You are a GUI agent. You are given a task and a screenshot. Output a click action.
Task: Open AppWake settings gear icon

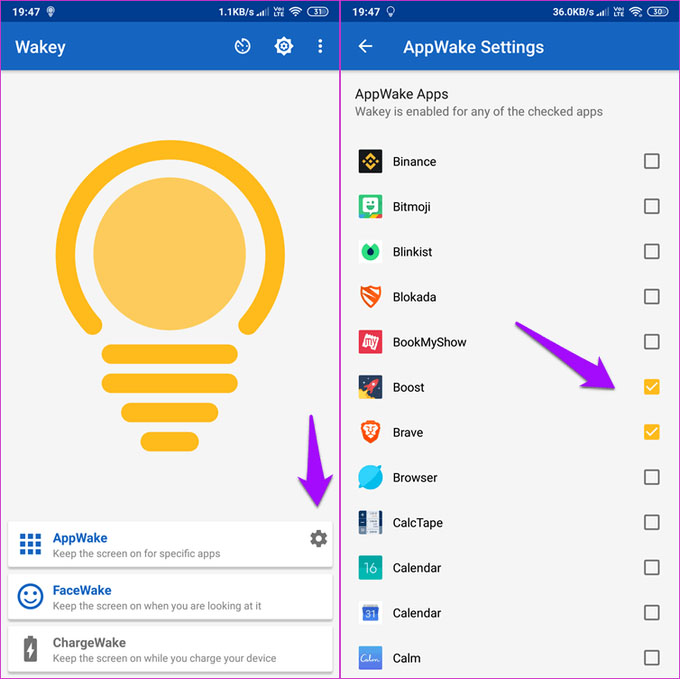click(x=318, y=539)
